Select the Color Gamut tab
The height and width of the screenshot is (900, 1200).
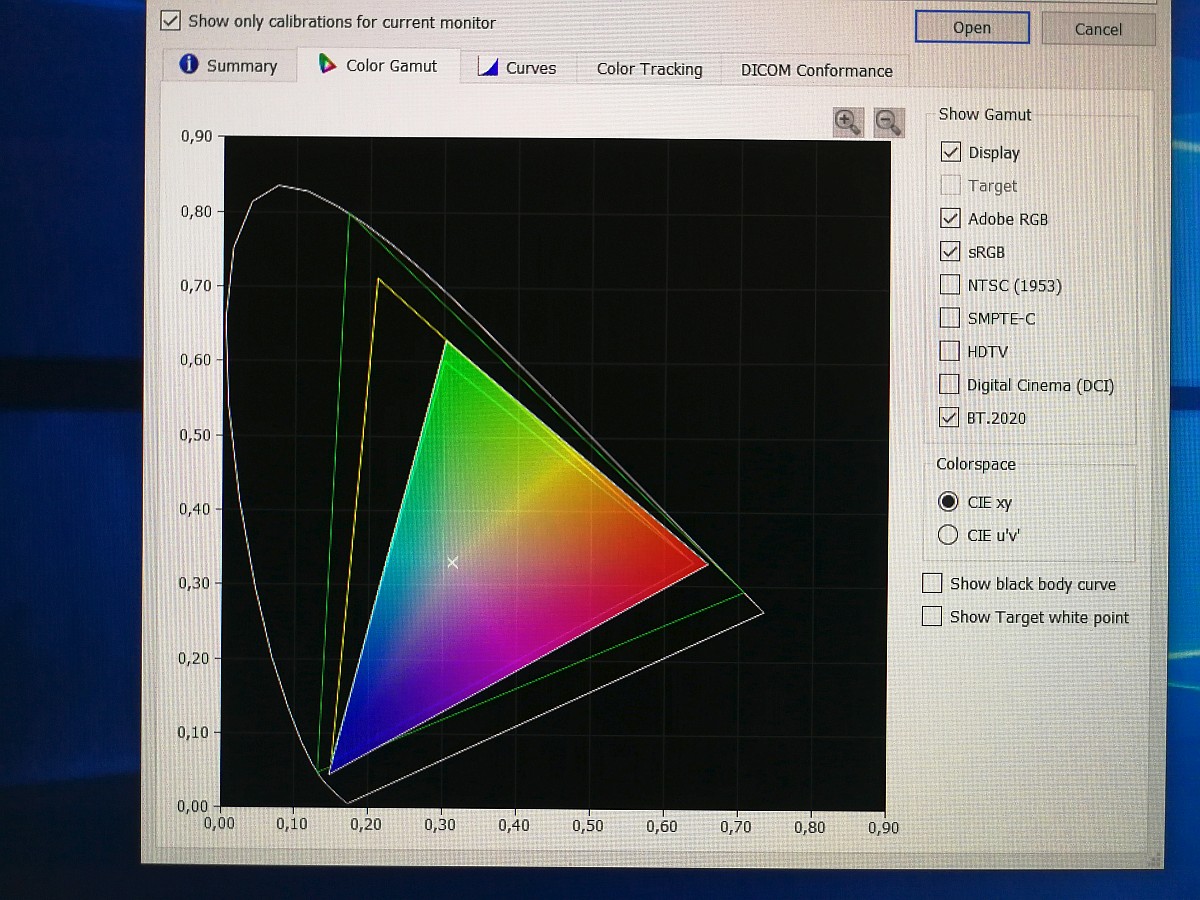pos(378,66)
